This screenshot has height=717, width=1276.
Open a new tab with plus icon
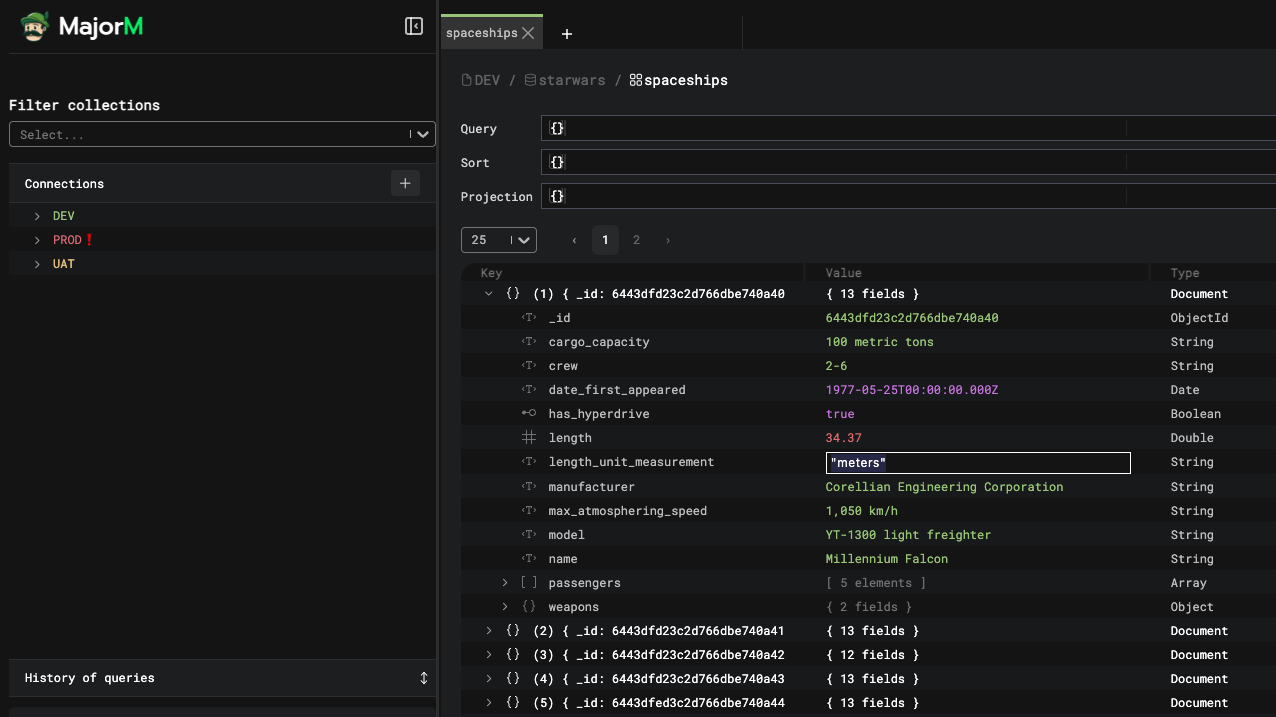[x=567, y=34]
